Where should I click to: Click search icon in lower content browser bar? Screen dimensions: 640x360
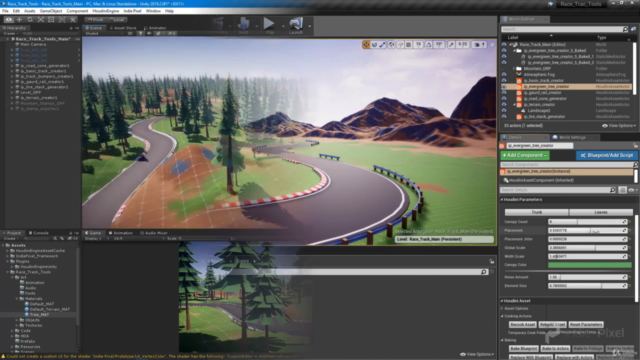click(484, 272)
